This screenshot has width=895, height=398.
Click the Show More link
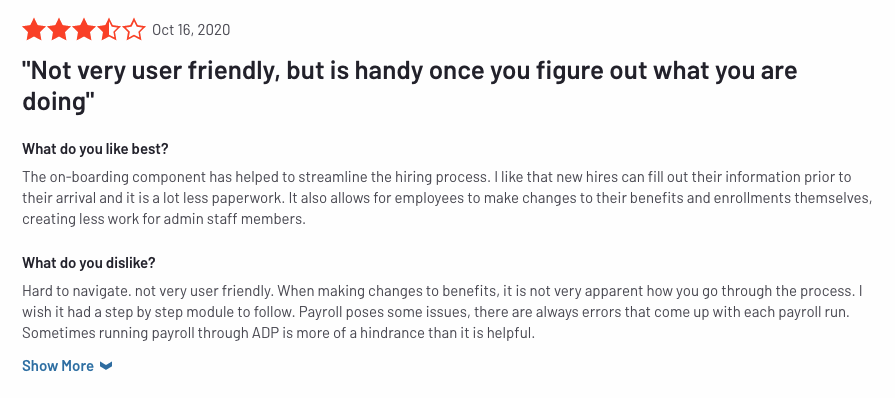(x=58, y=365)
